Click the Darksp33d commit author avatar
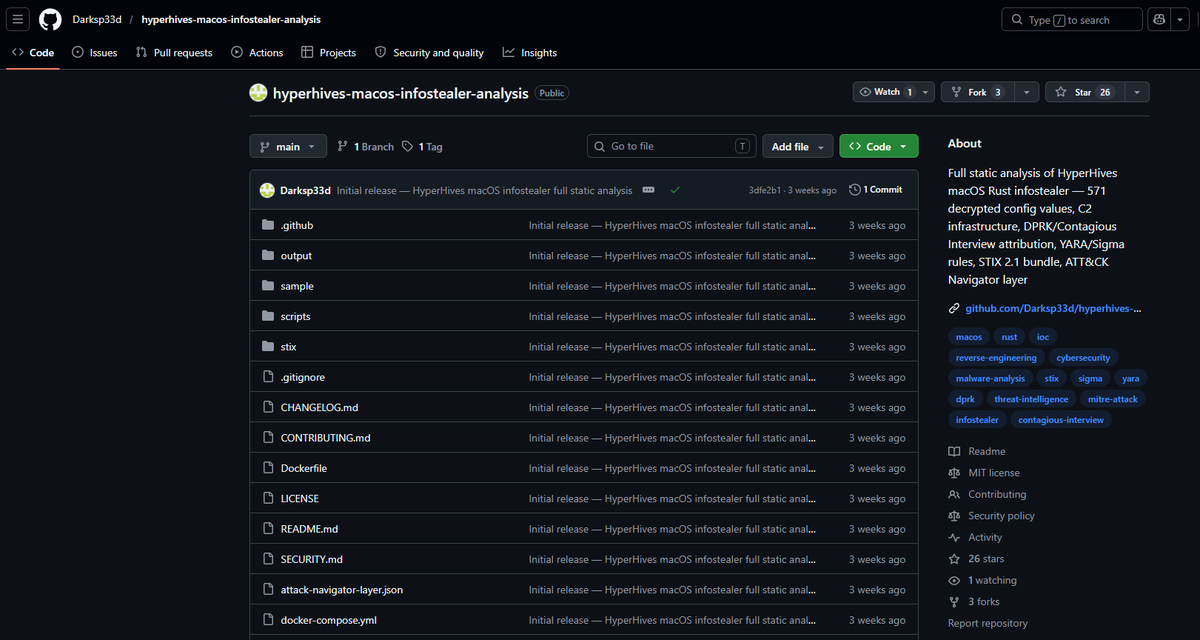 click(x=267, y=190)
